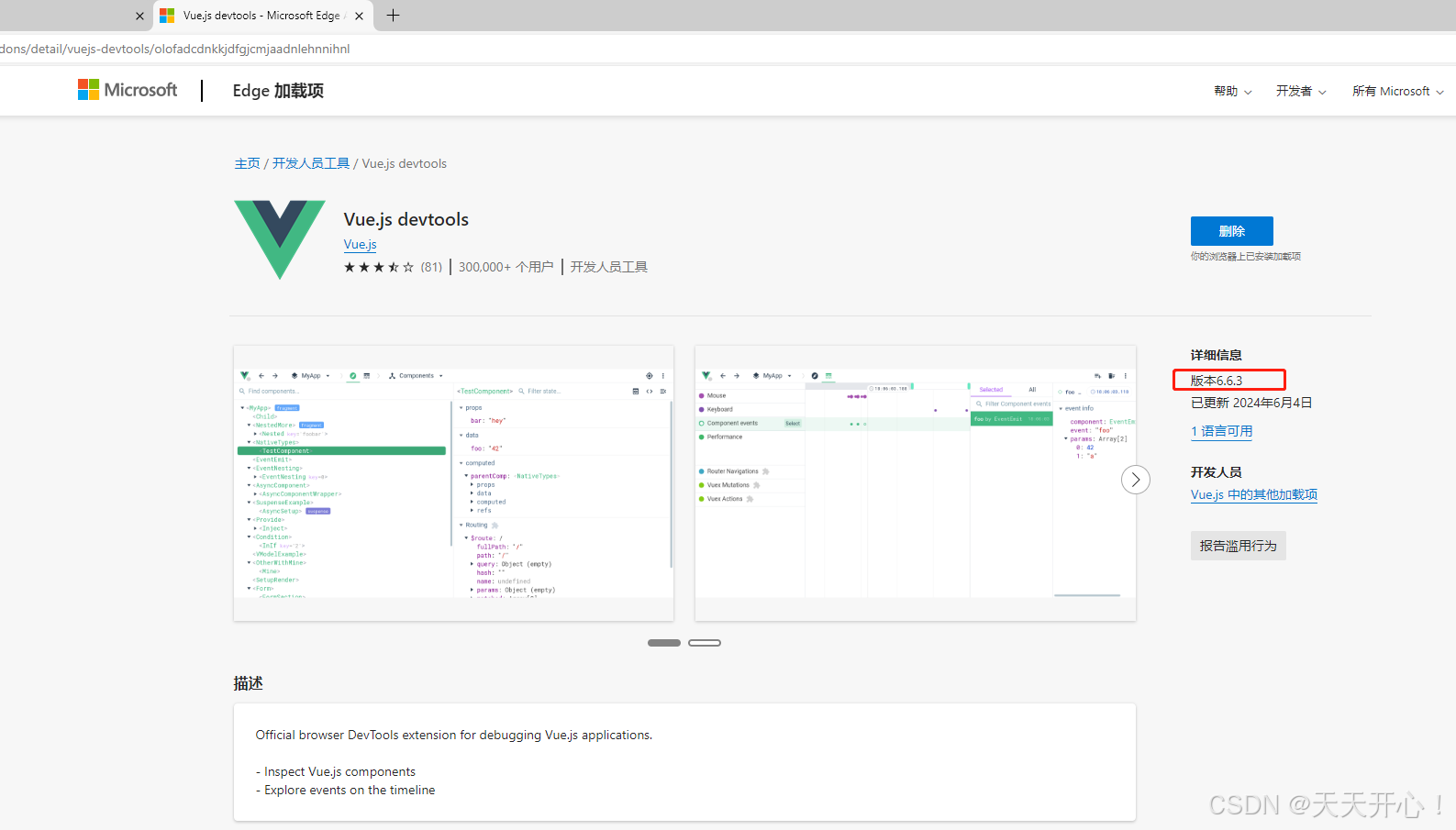Expand the 开发者 dropdown menu
The width and height of the screenshot is (1456, 830).
coord(1301,91)
